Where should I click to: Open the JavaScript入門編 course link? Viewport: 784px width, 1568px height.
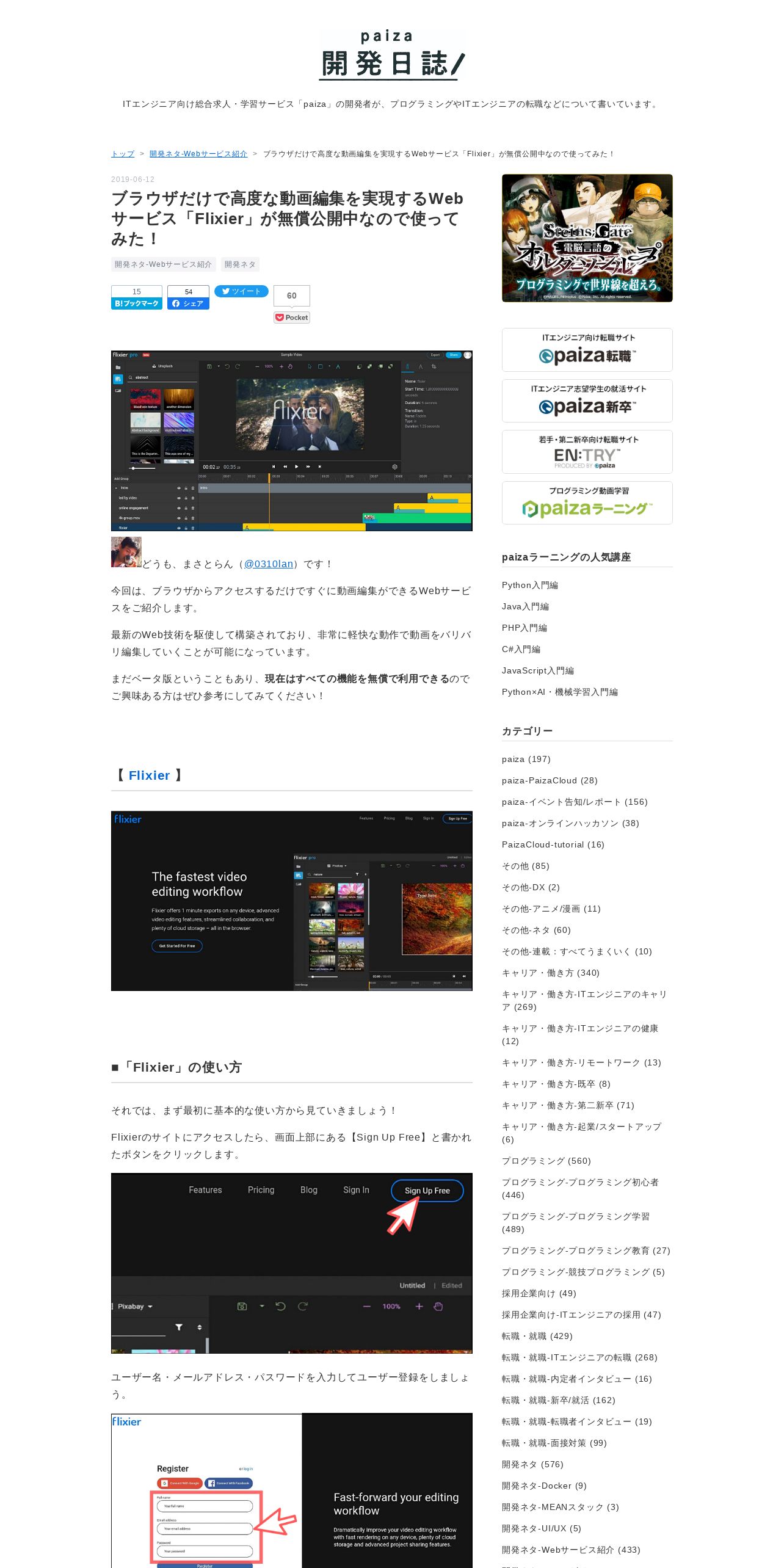click(x=538, y=670)
